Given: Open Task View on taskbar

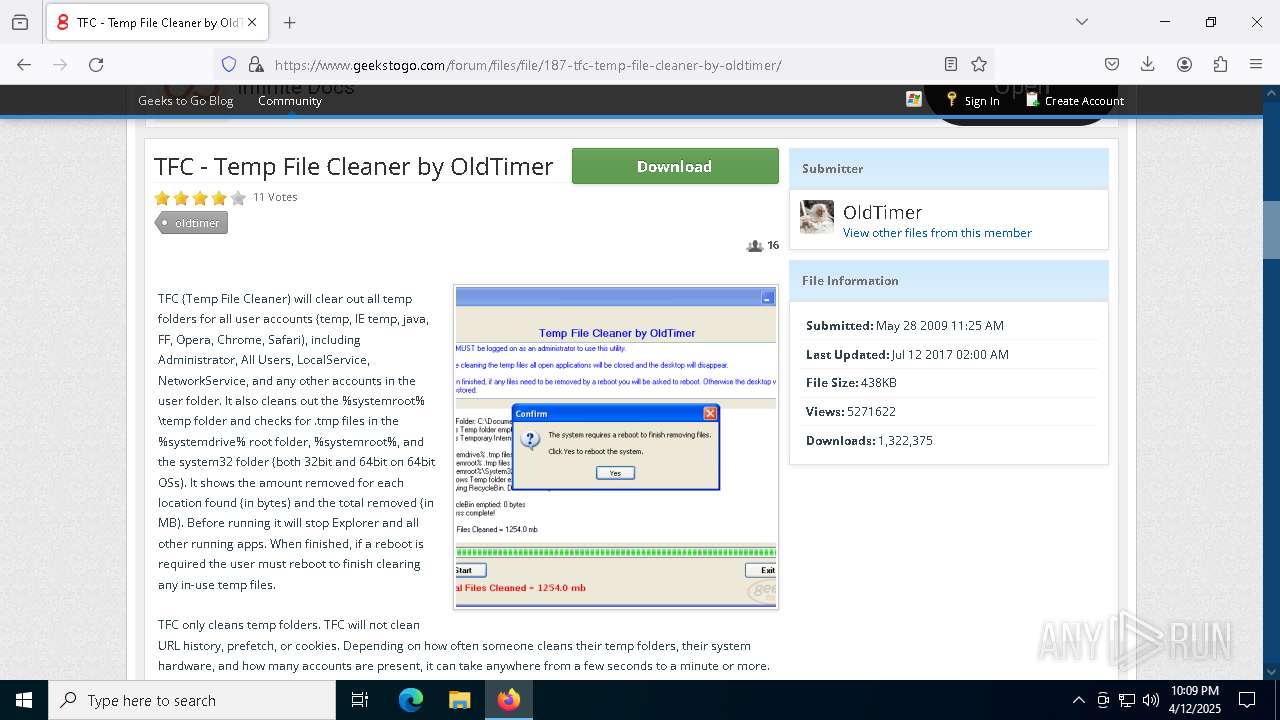Looking at the screenshot, I should pyautogui.click(x=360, y=700).
